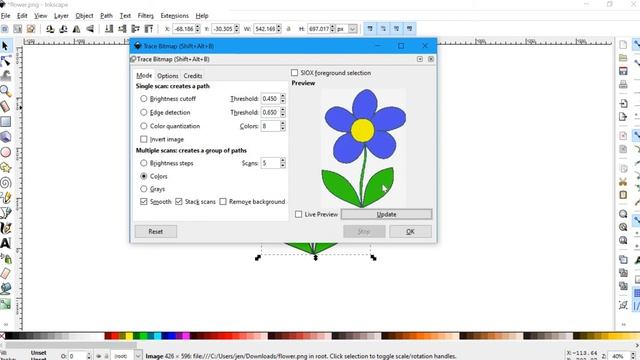Click the Reset button

156,231
